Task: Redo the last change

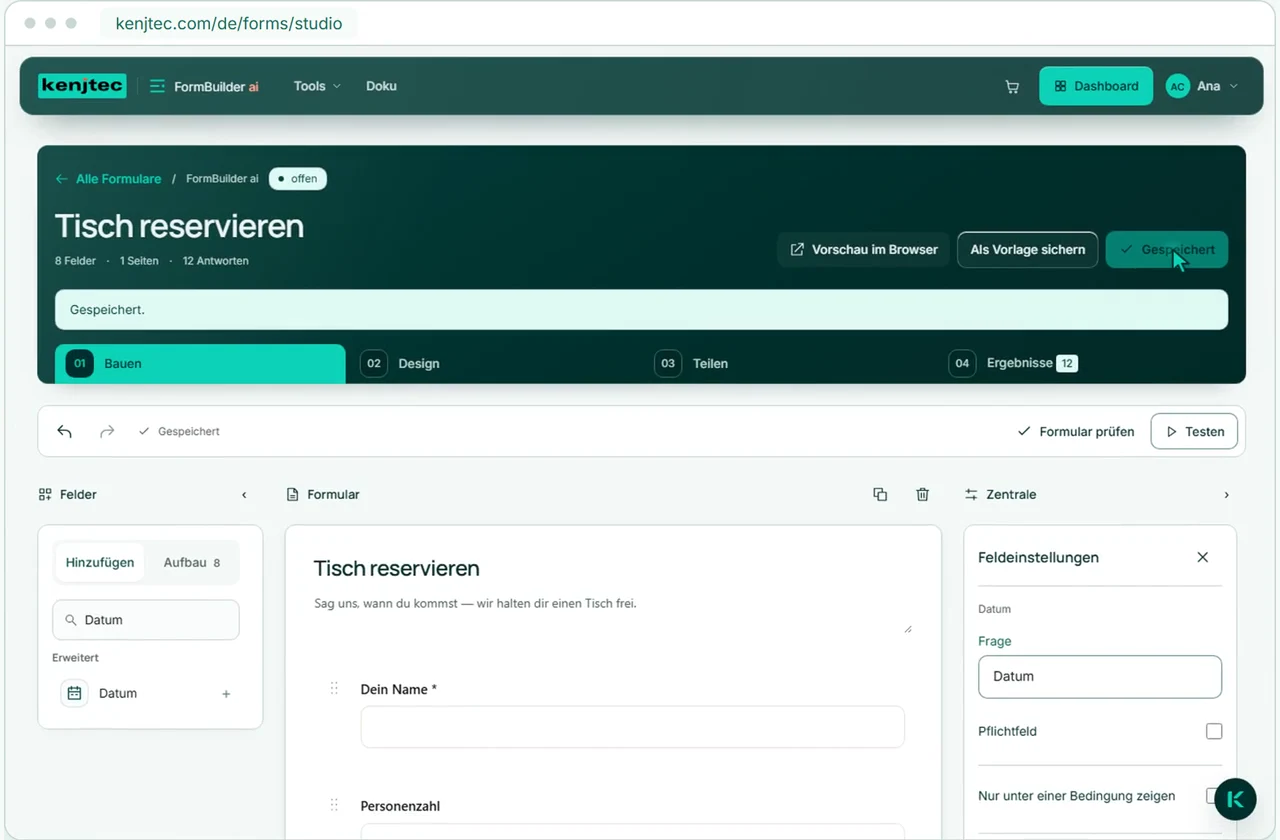Action: click(x=107, y=431)
